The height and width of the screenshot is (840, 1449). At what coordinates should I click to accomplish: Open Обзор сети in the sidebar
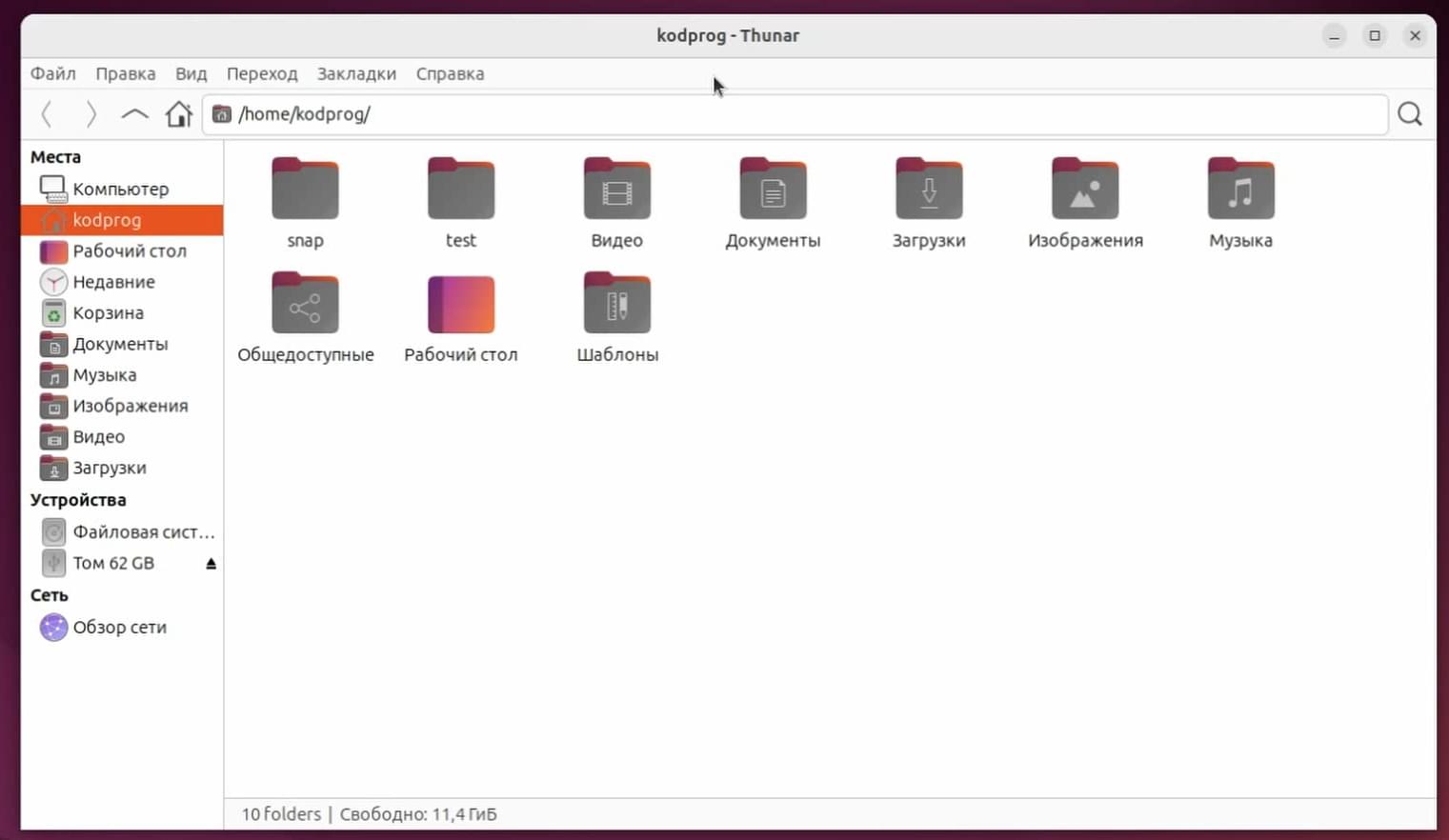click(x=122, y=628)
